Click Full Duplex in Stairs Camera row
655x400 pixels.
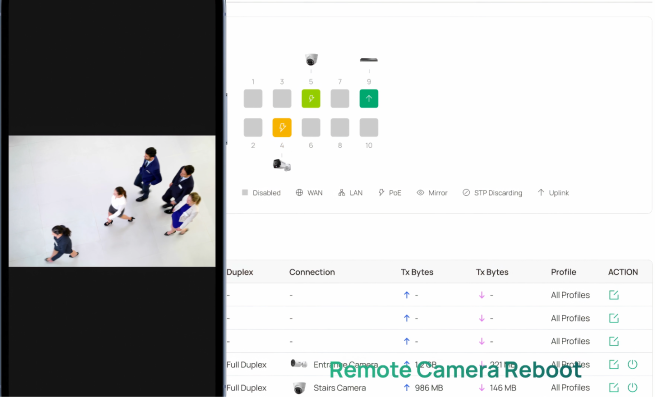pyautogui.click(x=246, y=388)
